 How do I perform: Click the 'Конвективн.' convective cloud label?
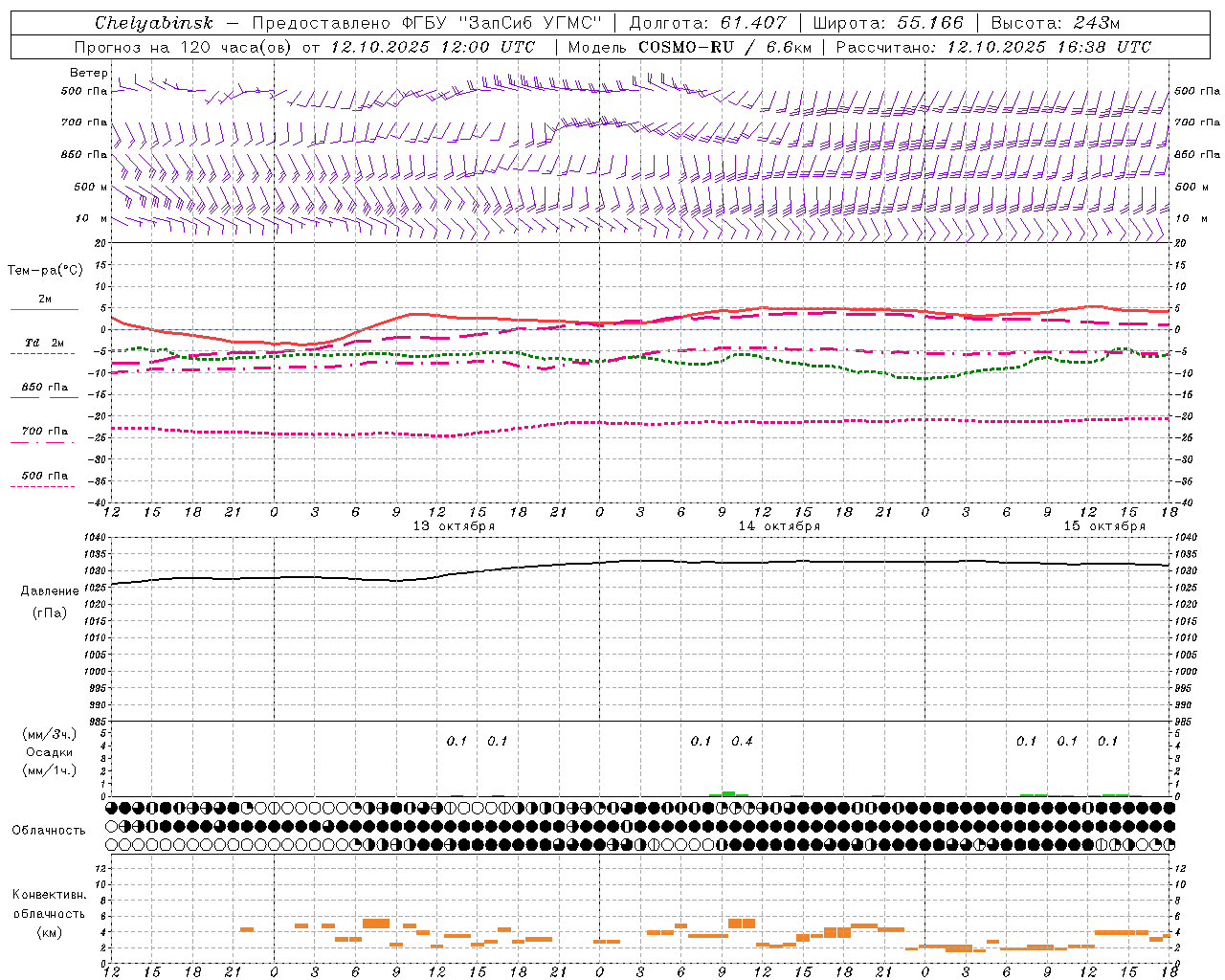[50, 895]
